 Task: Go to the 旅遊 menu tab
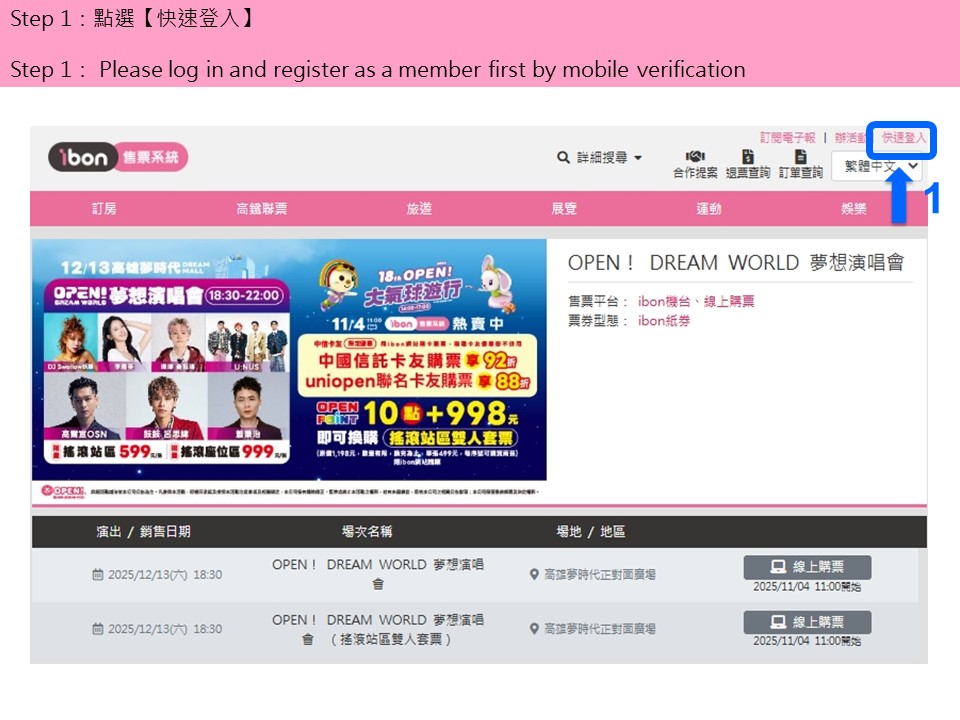(419, 209)
